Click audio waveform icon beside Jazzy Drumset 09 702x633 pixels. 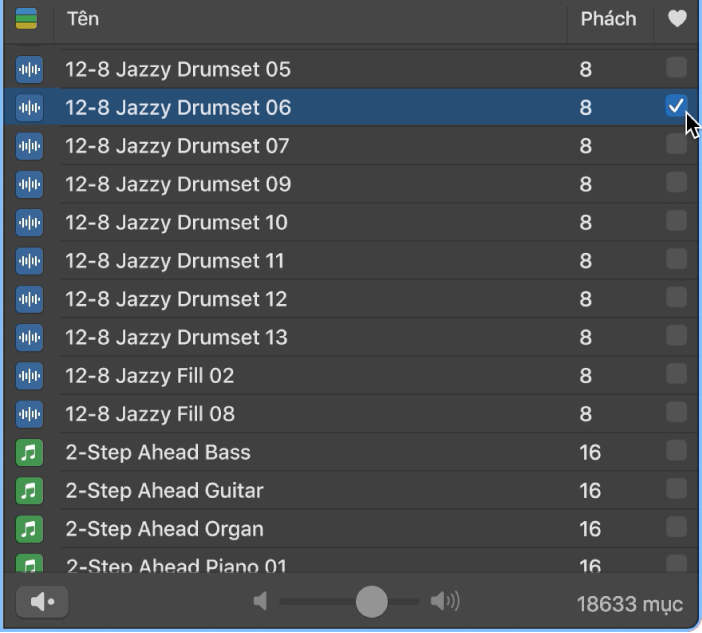coord(30,184)
